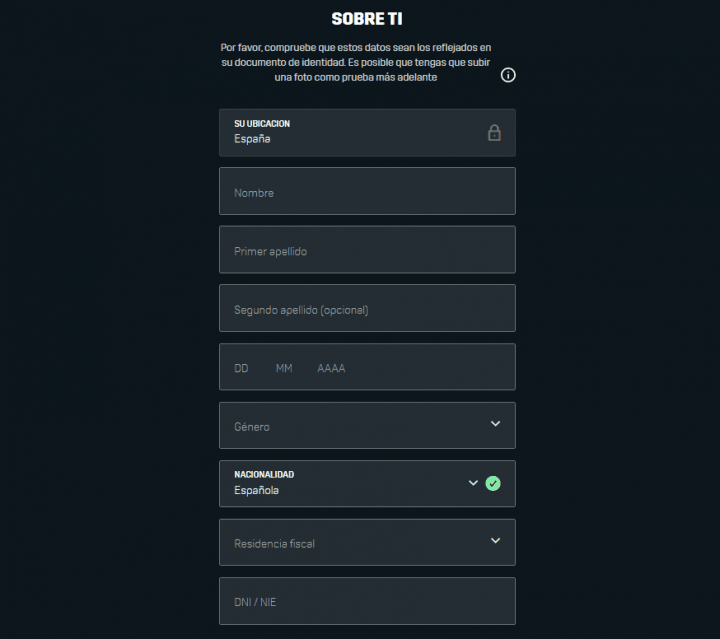This screenshot has height=639, width=720.
Task: Click the NACIONALIDAD label
Action: [264, 474]
